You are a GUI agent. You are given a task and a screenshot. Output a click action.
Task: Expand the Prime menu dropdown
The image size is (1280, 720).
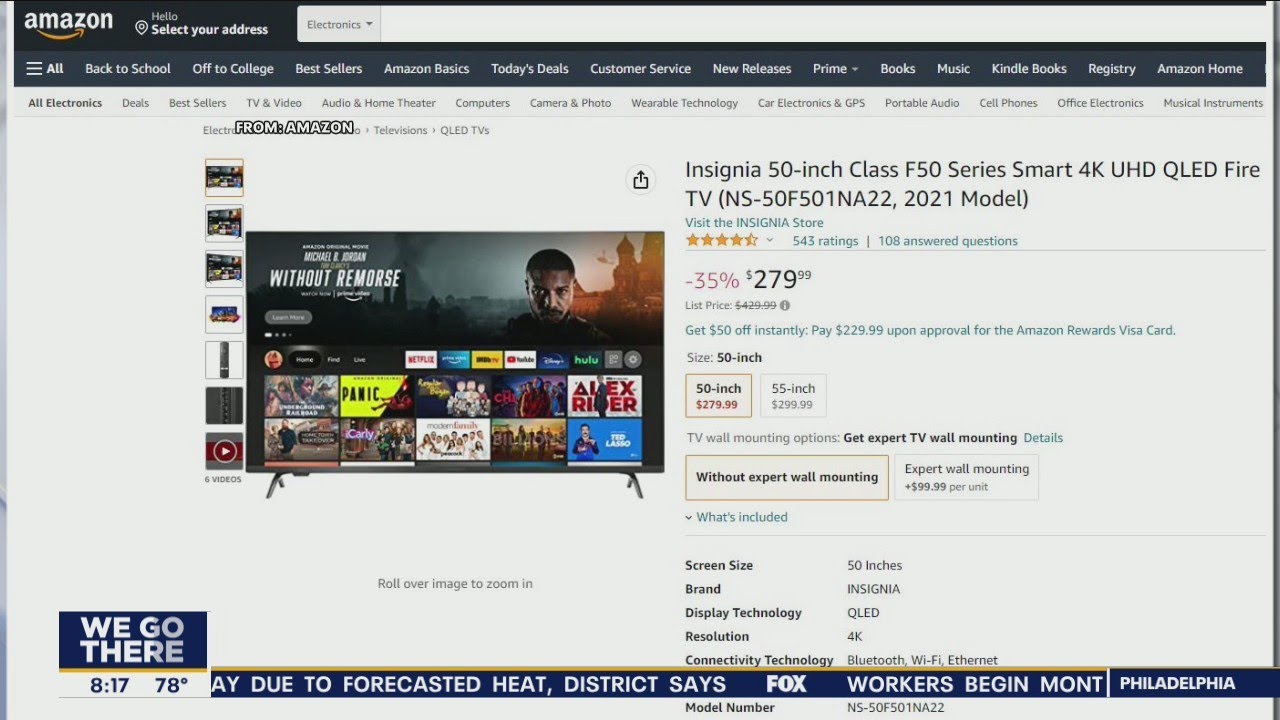click(836, 69)
